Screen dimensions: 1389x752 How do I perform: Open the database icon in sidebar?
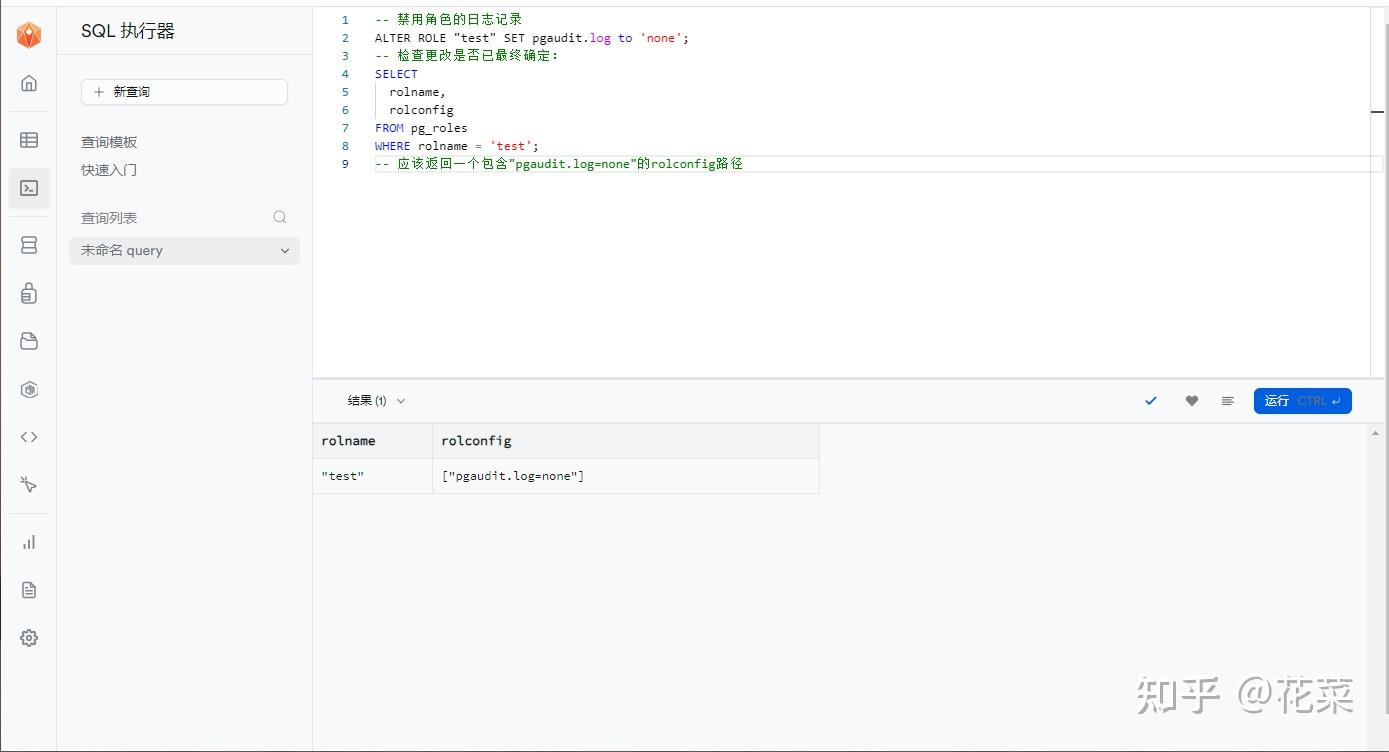[x=29, y=245]
